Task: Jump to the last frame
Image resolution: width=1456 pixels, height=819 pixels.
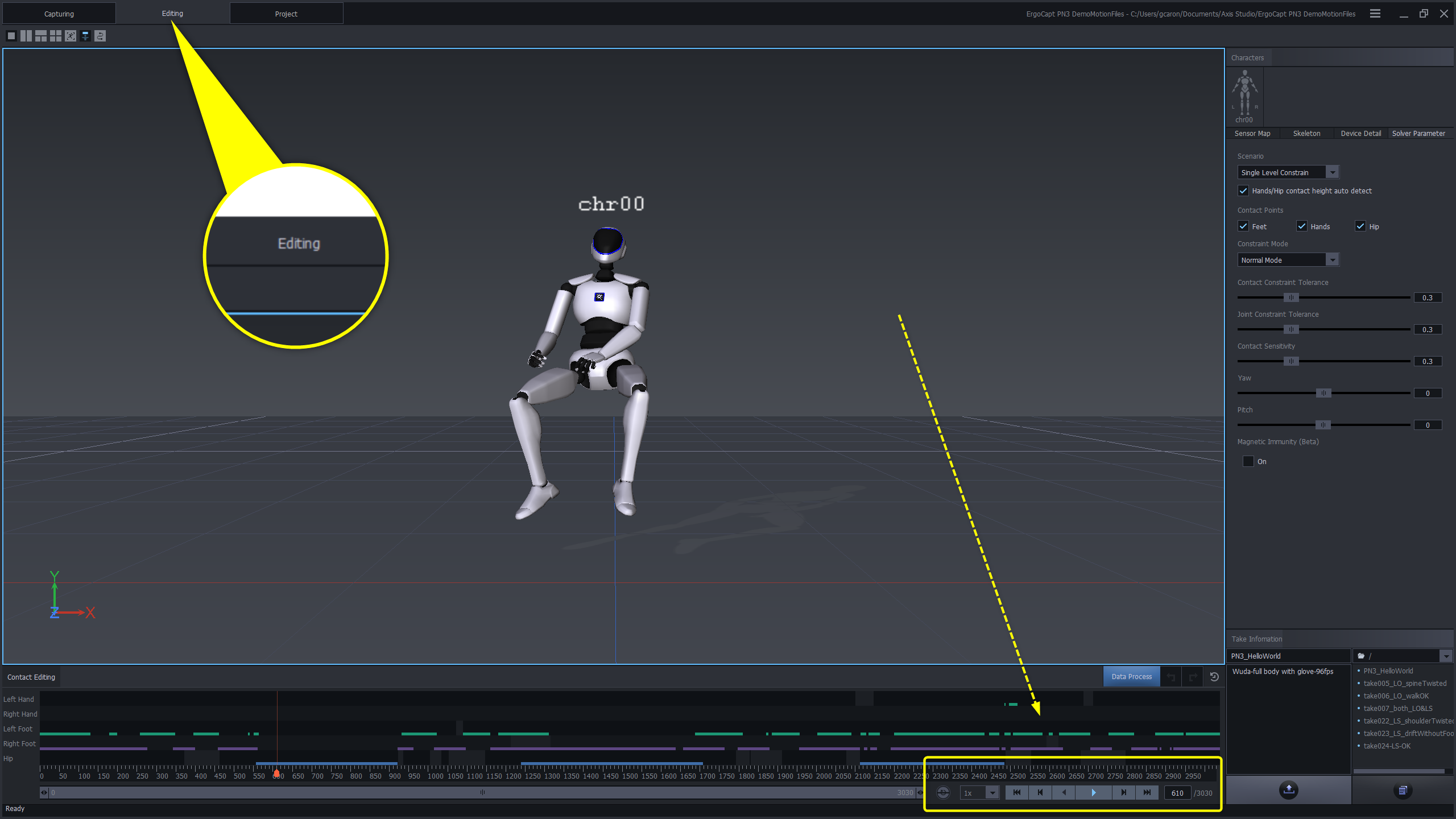Action: pyautogui.click(x=1147, y=793)
